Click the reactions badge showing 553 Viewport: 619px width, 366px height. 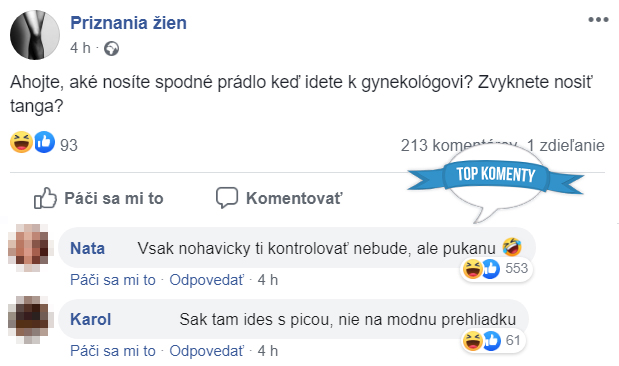pos(496,269)
